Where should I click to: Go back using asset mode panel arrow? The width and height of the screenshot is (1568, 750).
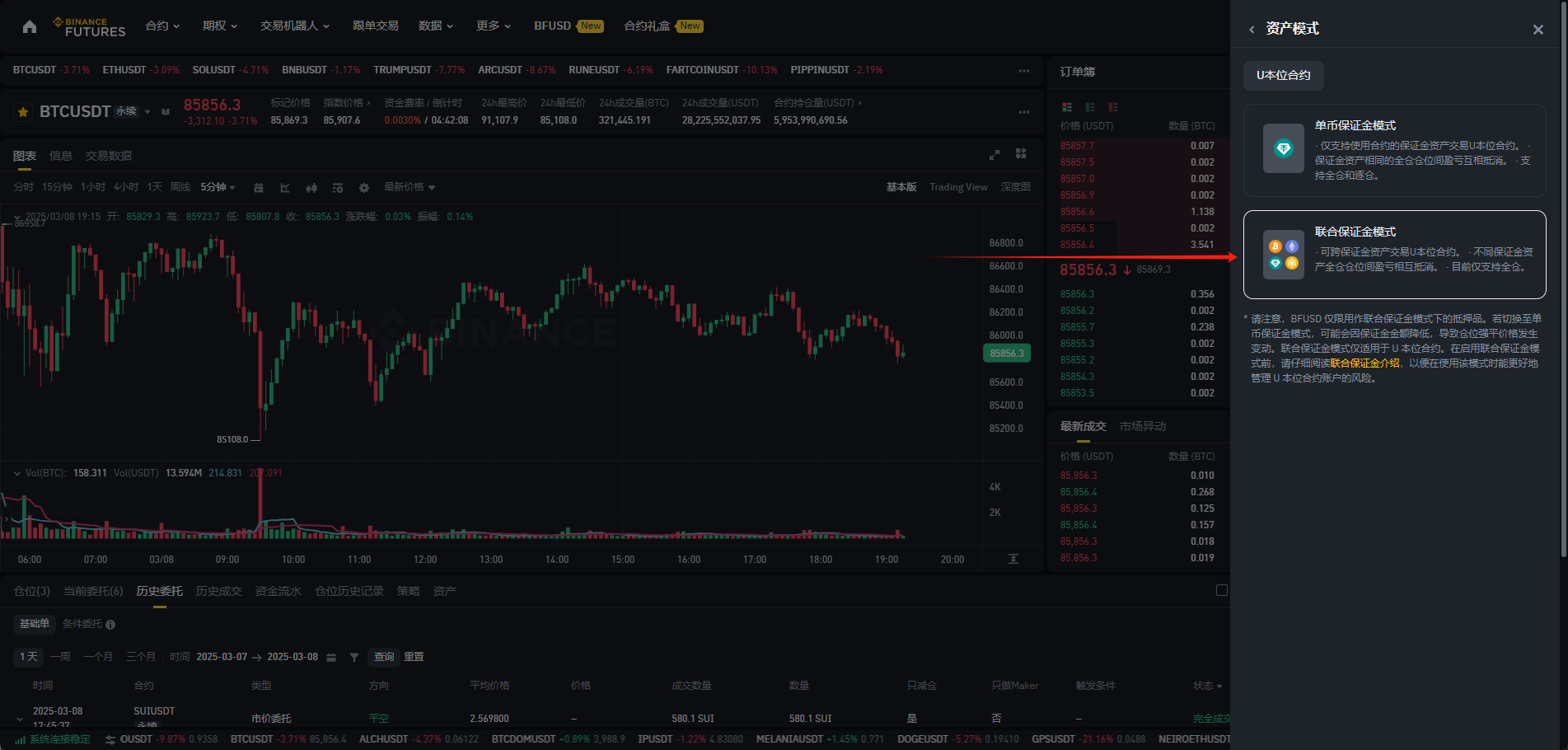[1252, 30]
